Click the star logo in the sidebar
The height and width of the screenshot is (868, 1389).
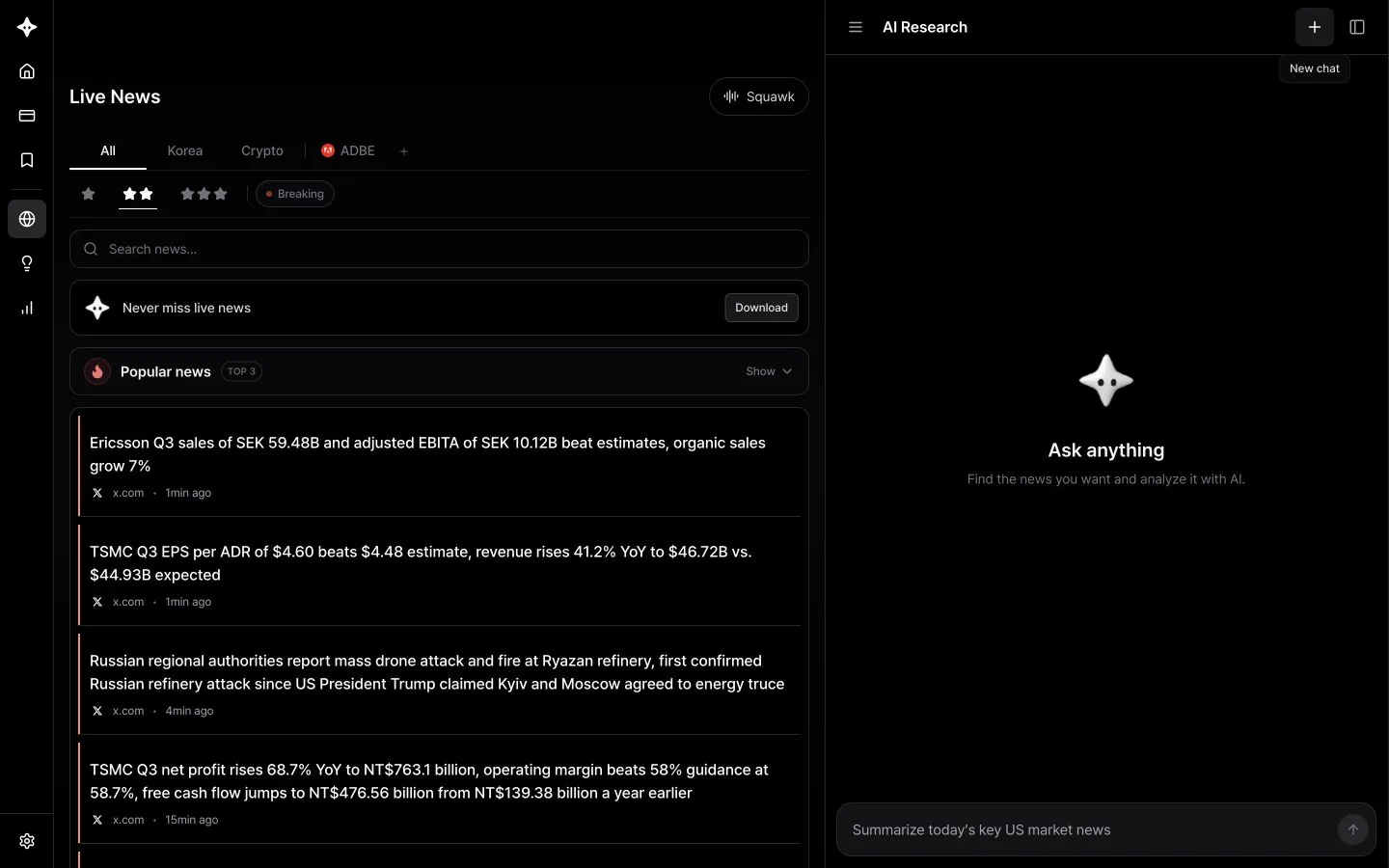click(27, 27)
